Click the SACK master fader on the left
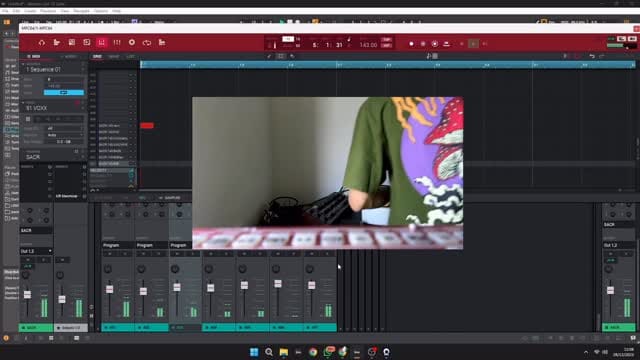 27,295
